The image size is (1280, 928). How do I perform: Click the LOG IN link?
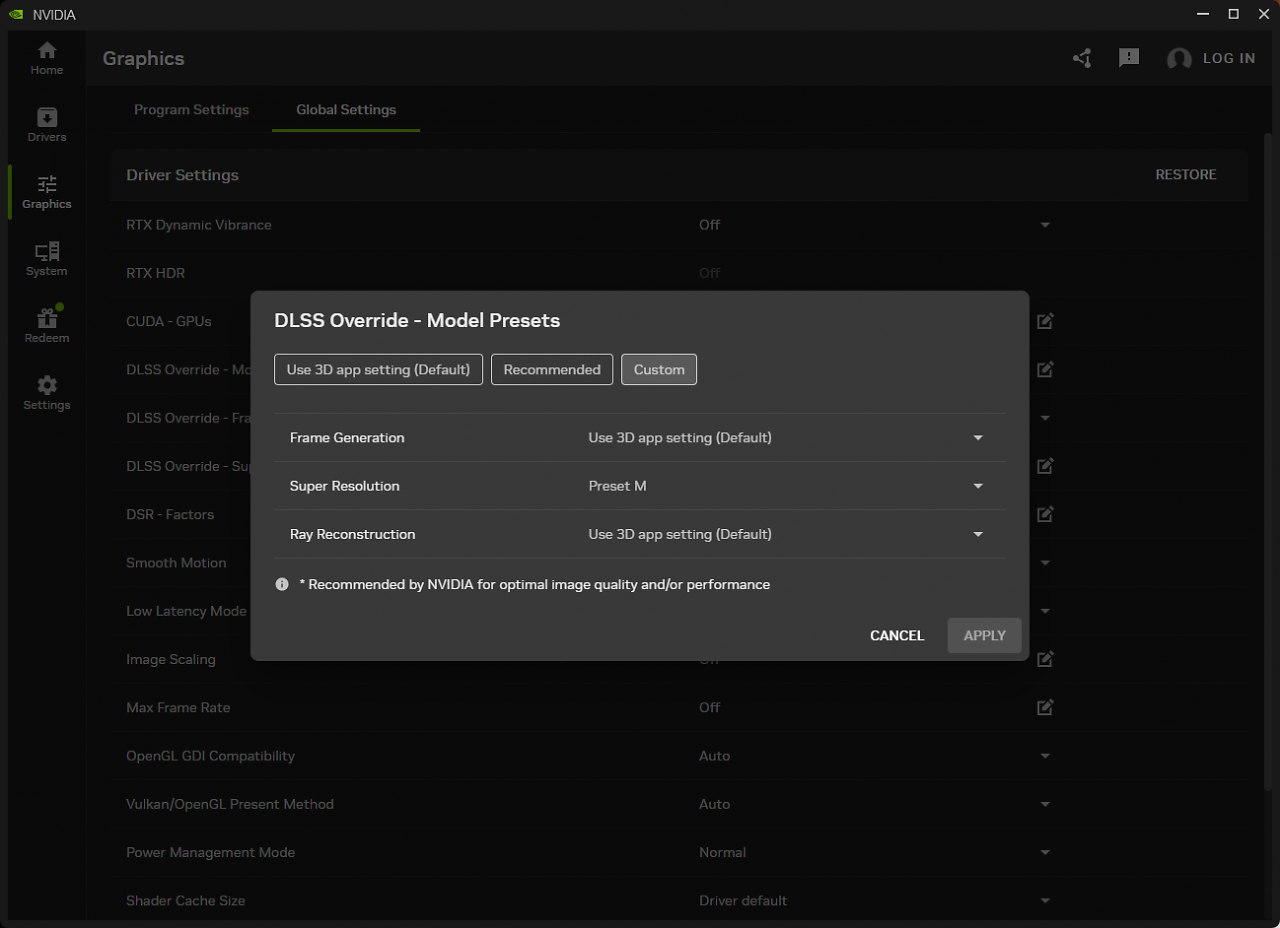click(x=1229, y=58)
